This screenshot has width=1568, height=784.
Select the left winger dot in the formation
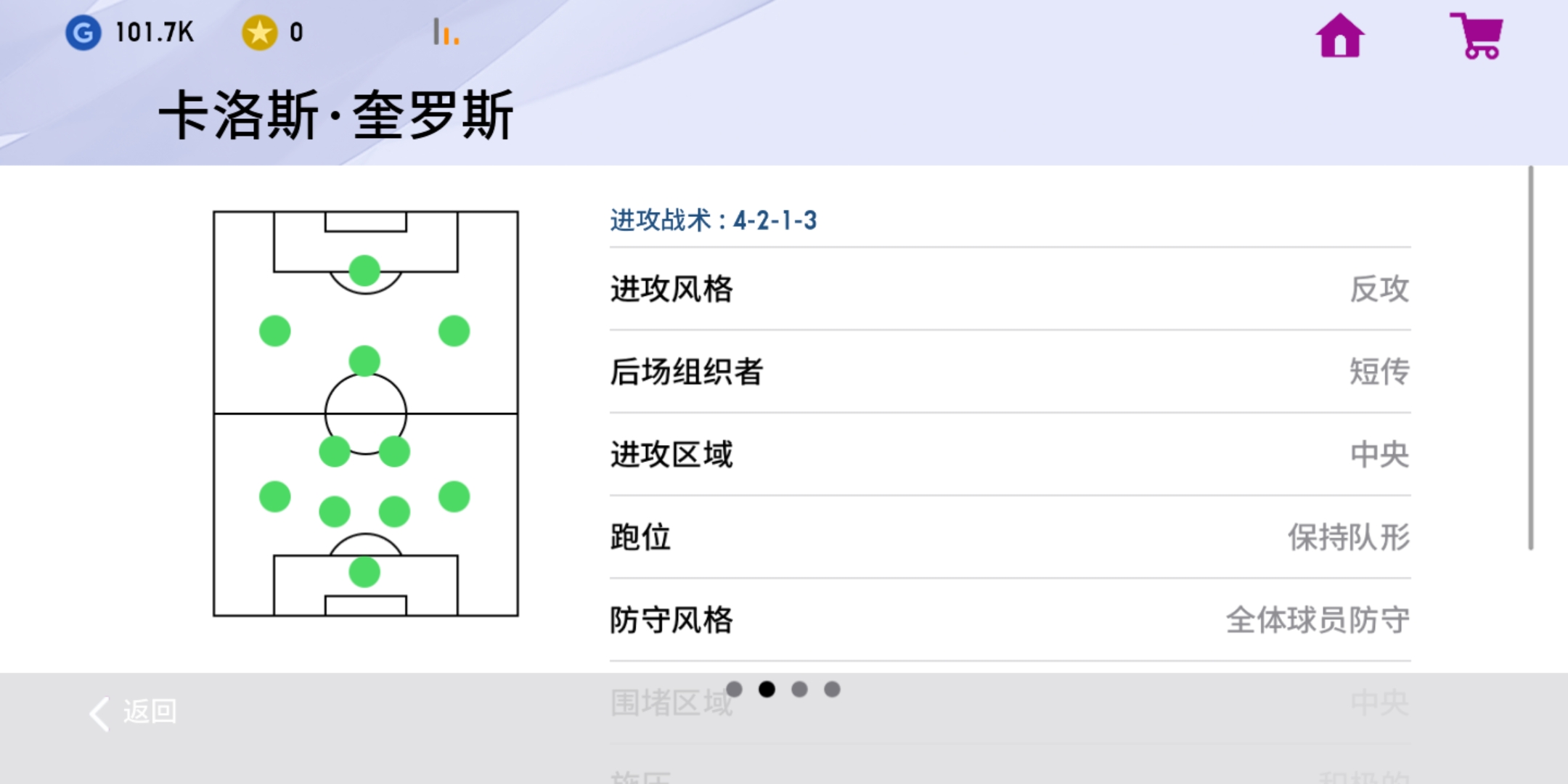tap(274, 330)
